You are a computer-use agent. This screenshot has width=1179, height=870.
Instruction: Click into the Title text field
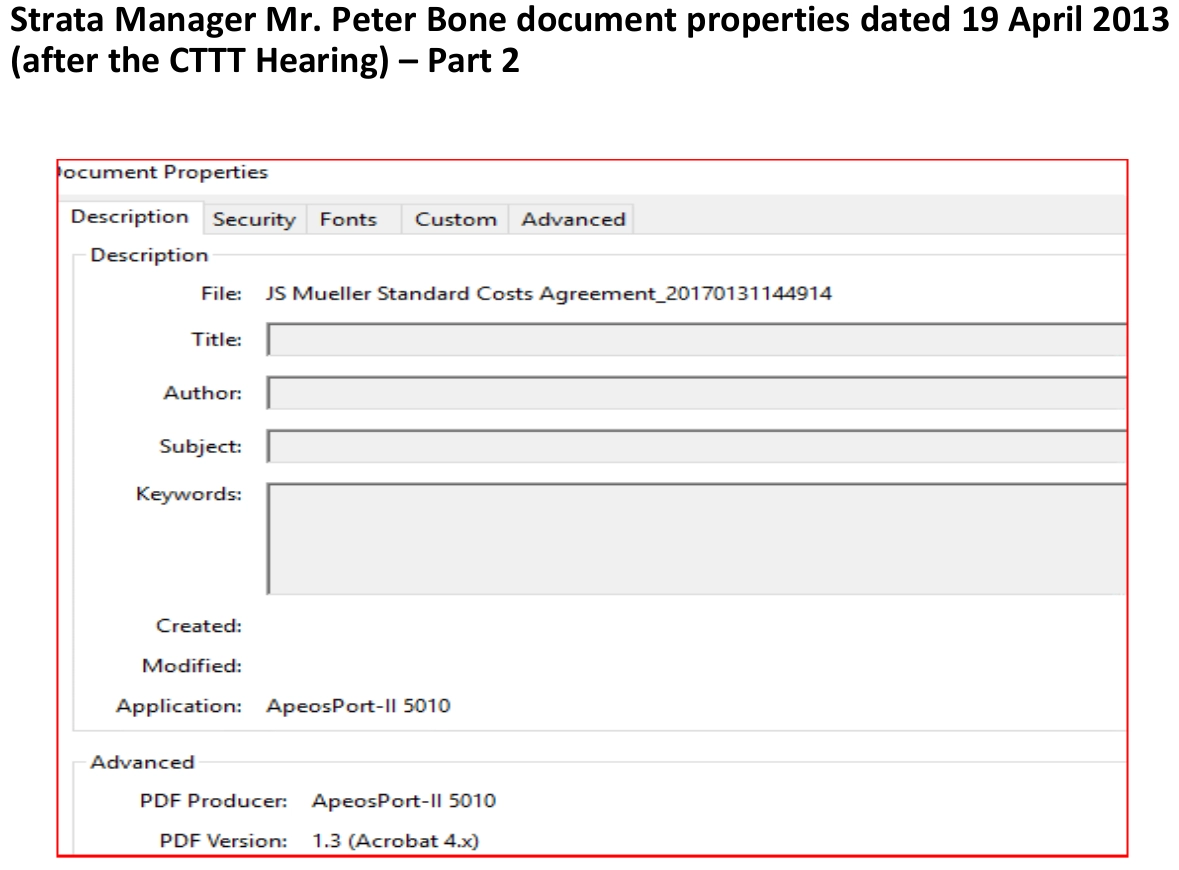(x=696, y=340)
